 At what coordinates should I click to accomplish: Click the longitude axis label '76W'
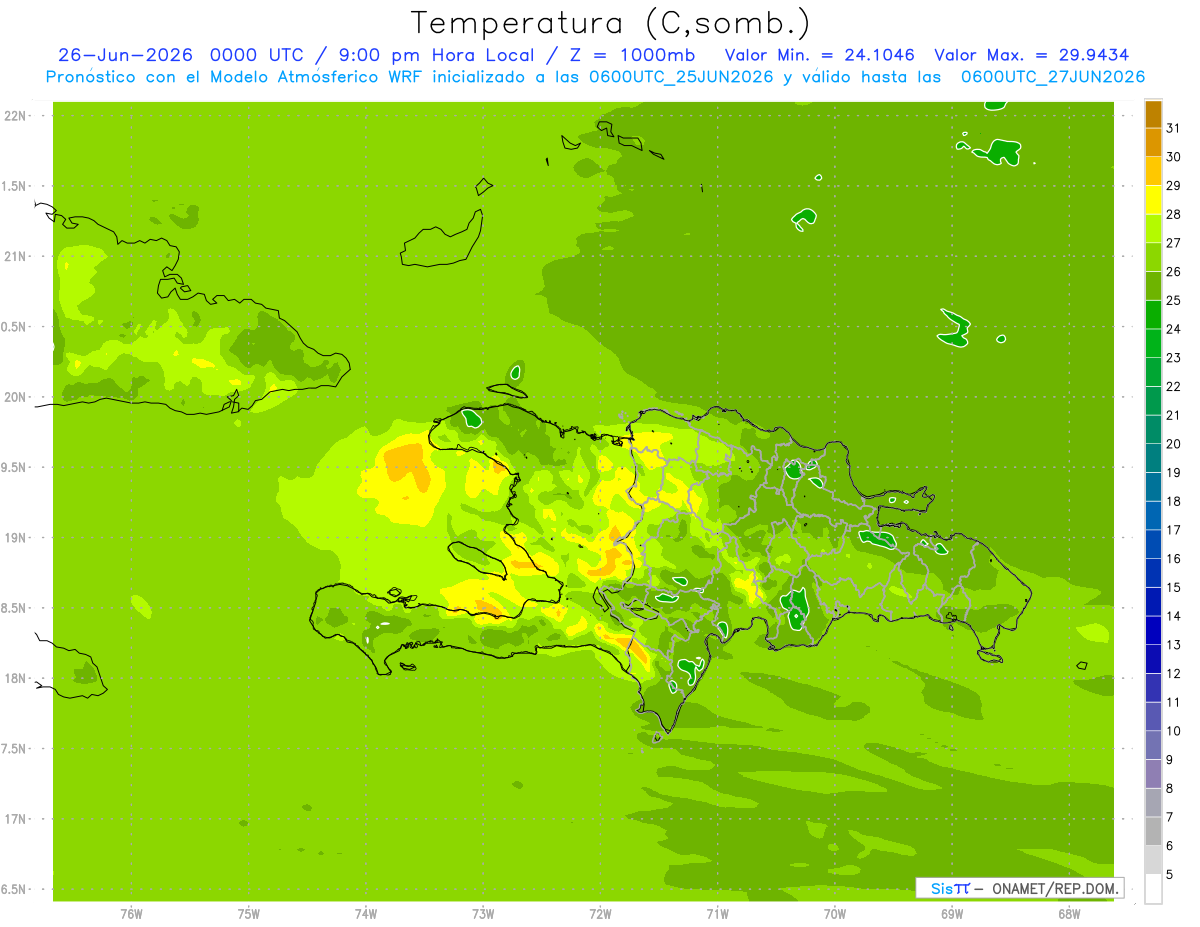(x=131, y=914)
